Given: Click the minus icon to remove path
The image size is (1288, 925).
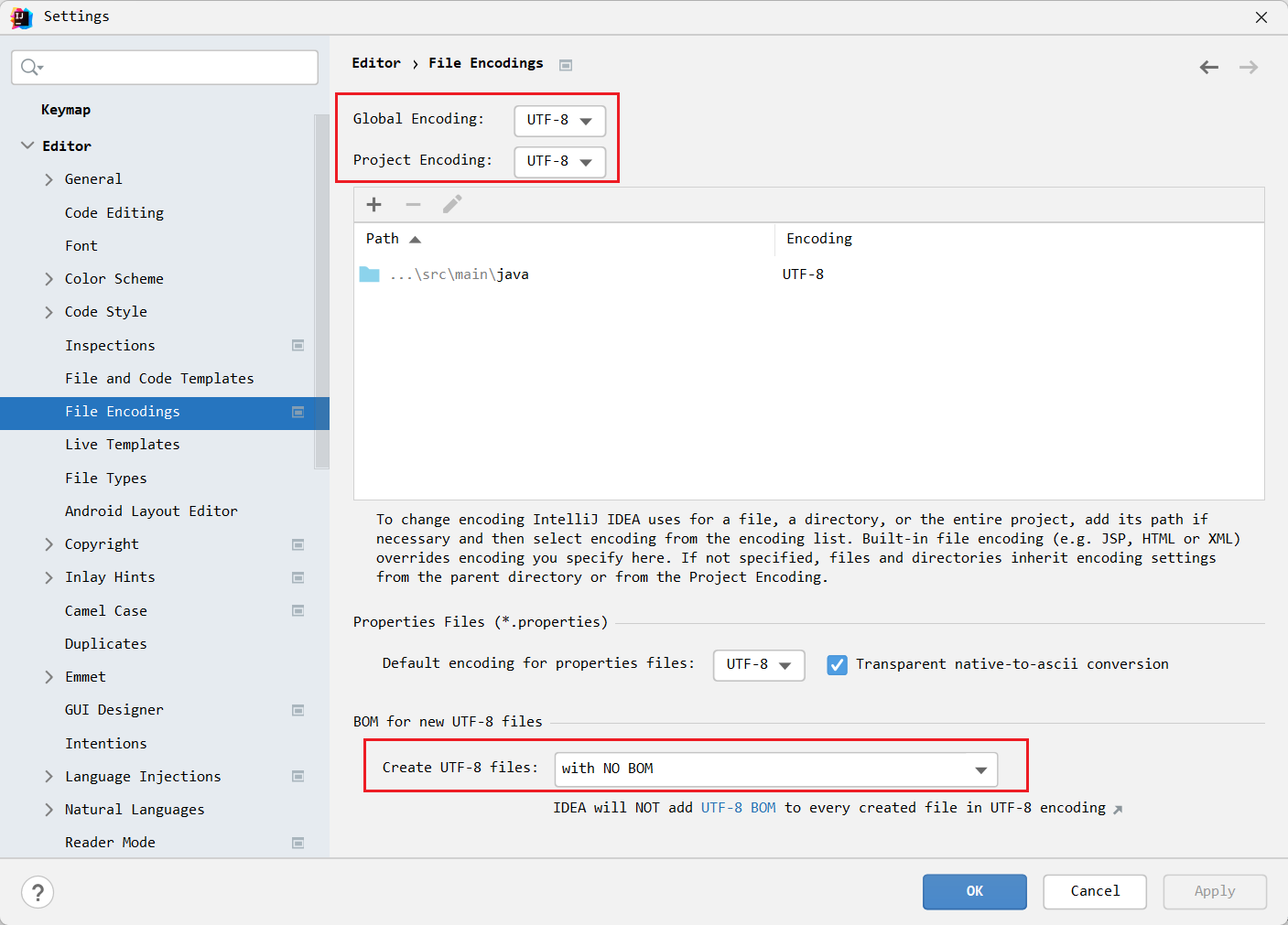Looking at the screenshot, I should 413,205.
